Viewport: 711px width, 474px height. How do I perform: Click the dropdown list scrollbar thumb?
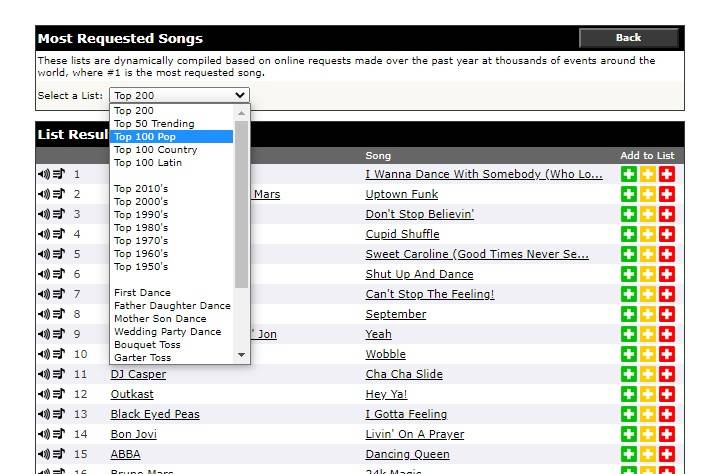pos(242,204)
